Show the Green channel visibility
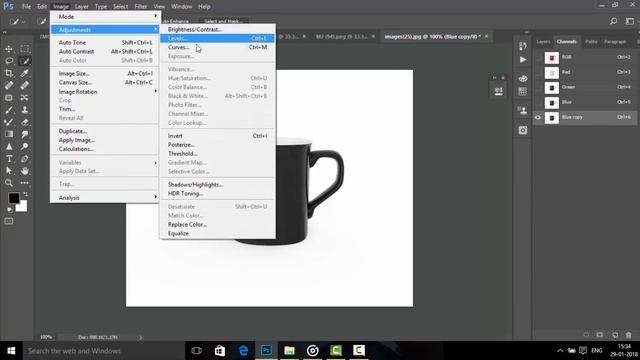 click(538, 87)
